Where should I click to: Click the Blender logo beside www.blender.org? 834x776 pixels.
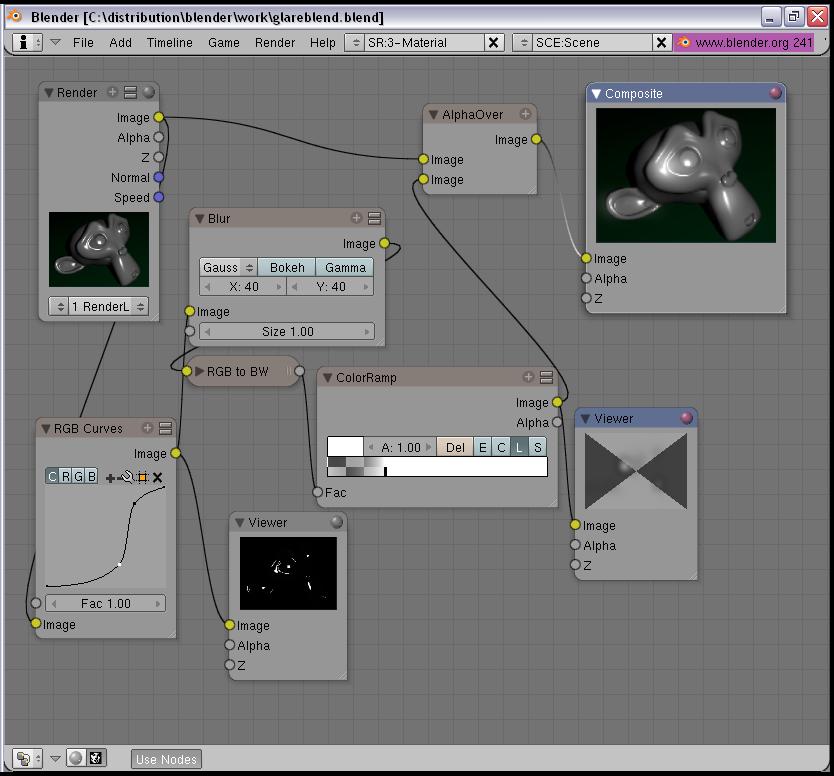click(x=684, y=42)
